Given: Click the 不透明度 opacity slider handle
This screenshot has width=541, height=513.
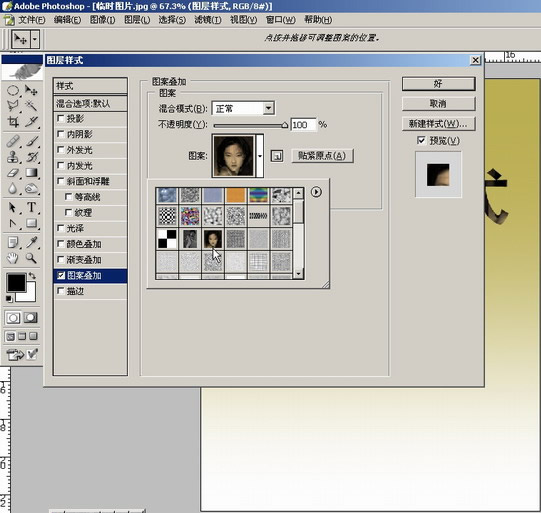Looking at the screenshot, I should (x=285, y=125).
